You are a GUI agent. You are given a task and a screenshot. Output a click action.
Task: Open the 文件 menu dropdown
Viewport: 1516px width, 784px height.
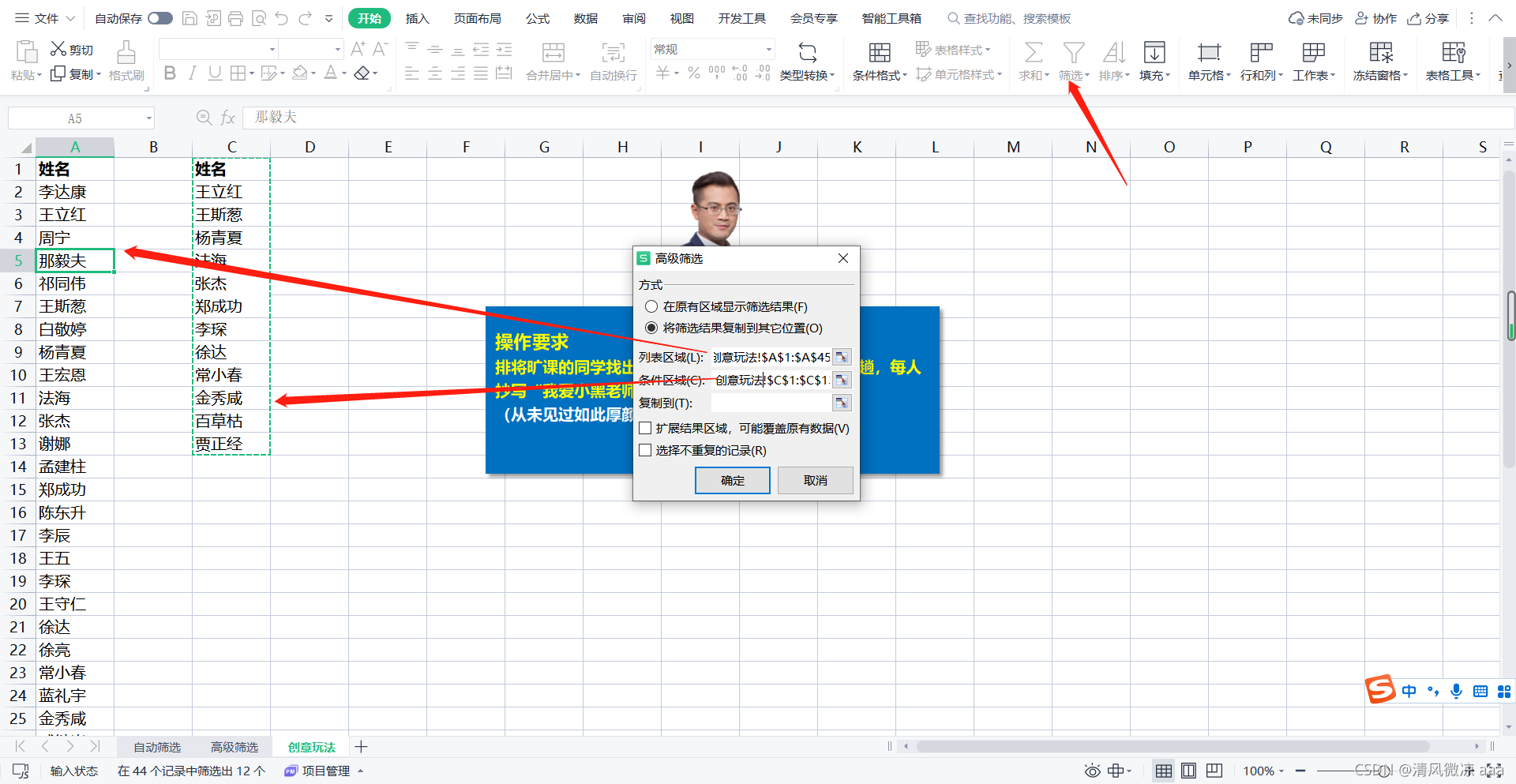point(46,18)
